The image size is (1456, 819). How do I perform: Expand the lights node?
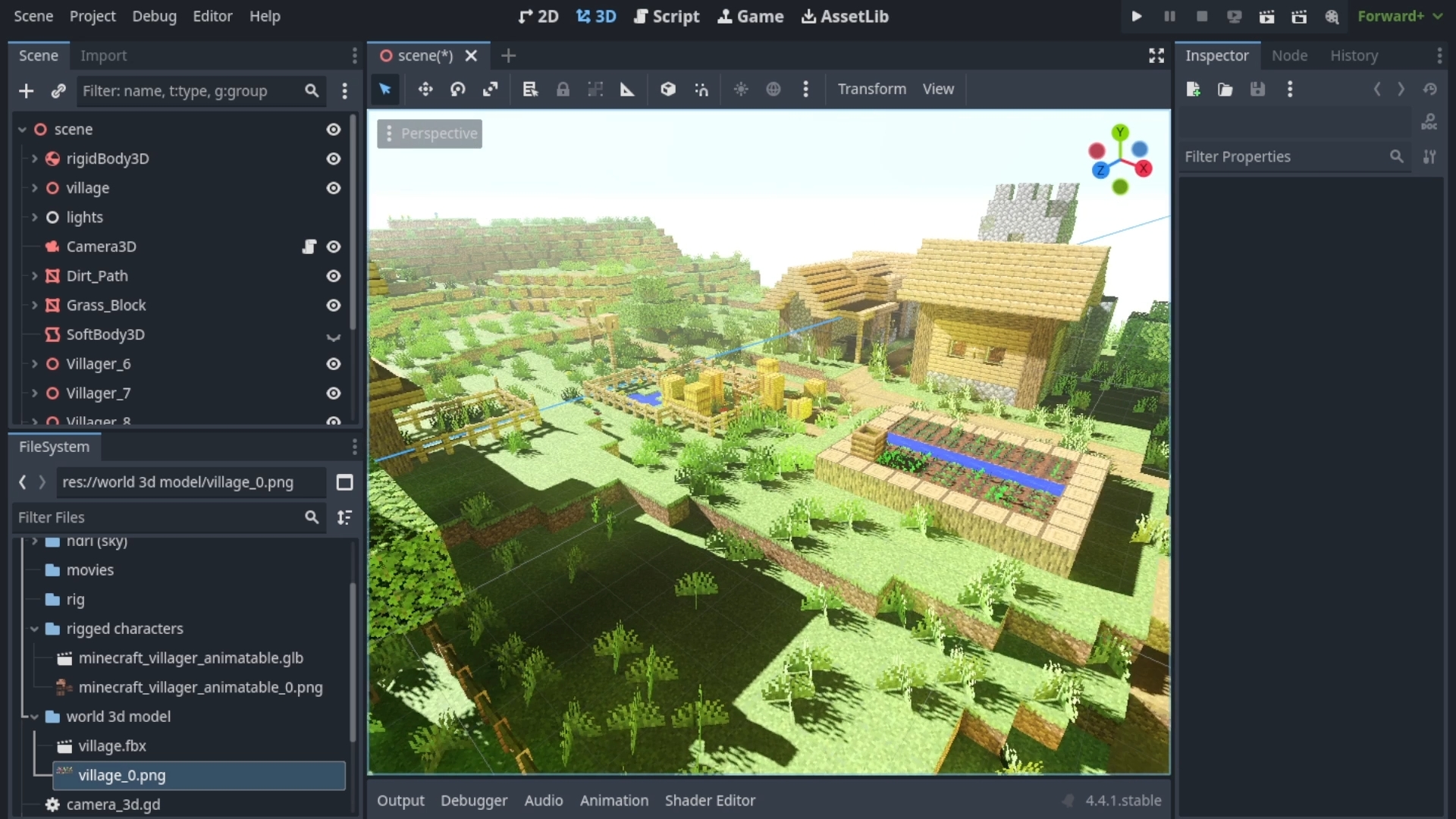34,217
